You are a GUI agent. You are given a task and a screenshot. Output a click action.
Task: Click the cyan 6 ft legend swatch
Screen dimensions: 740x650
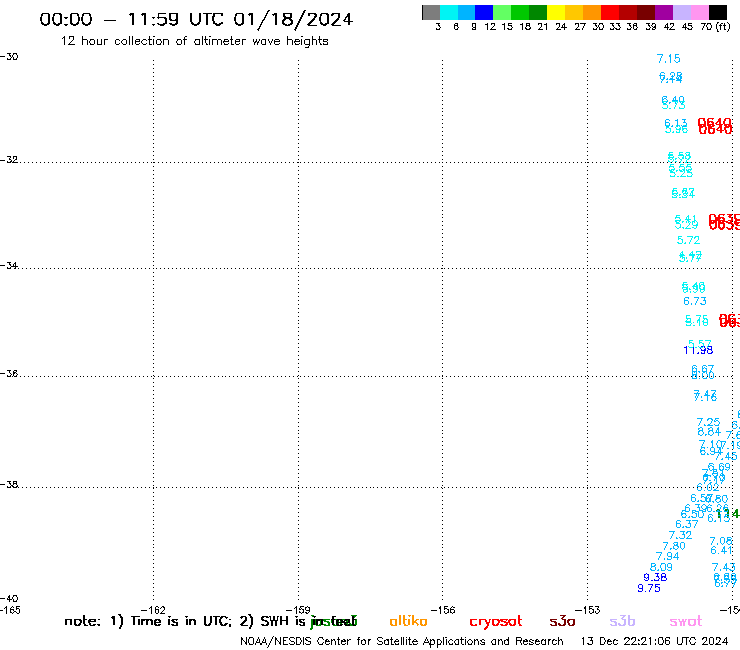(x=449, y=12)
